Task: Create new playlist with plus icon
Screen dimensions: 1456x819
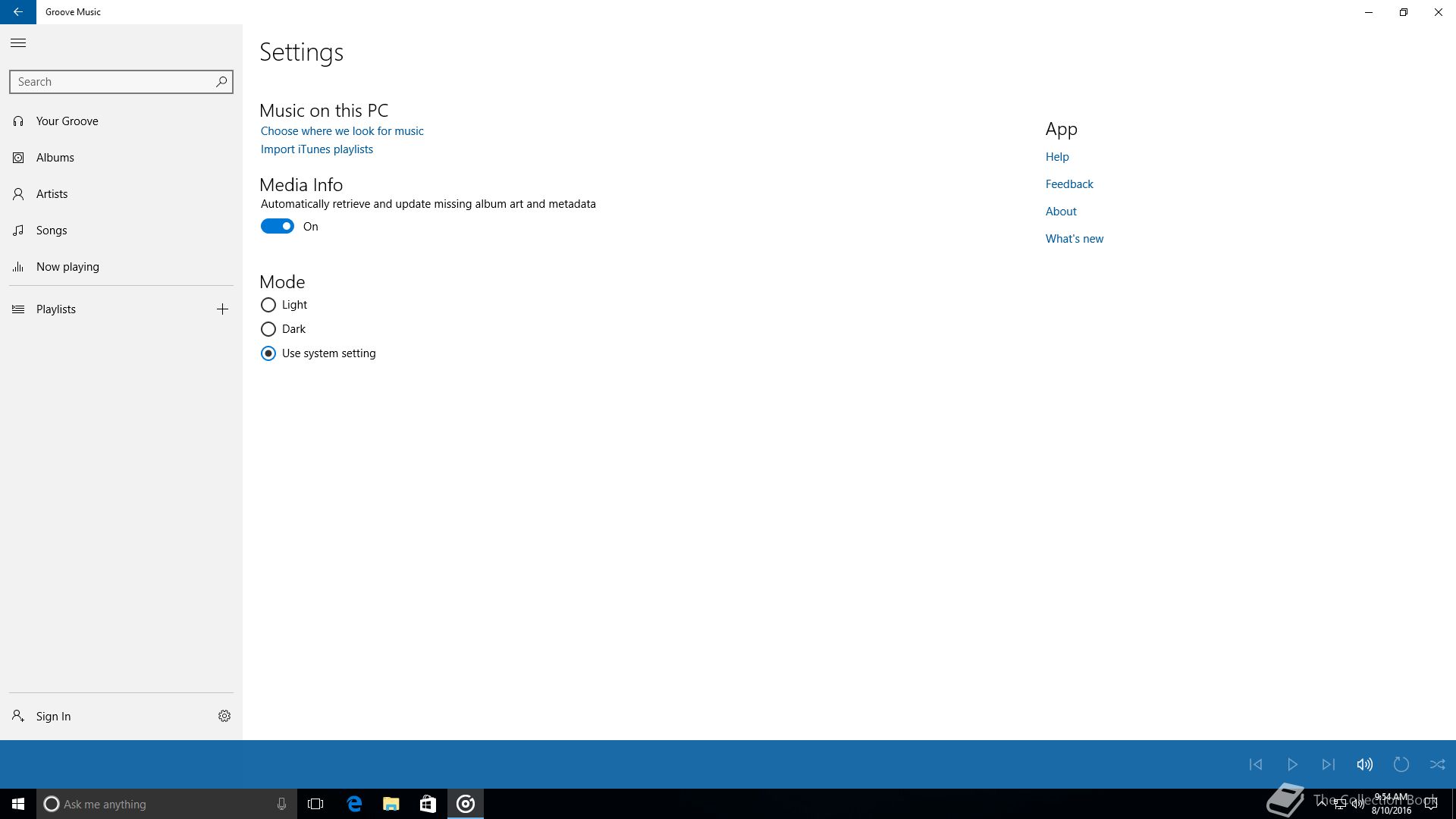Action: [x=222, y=309]
